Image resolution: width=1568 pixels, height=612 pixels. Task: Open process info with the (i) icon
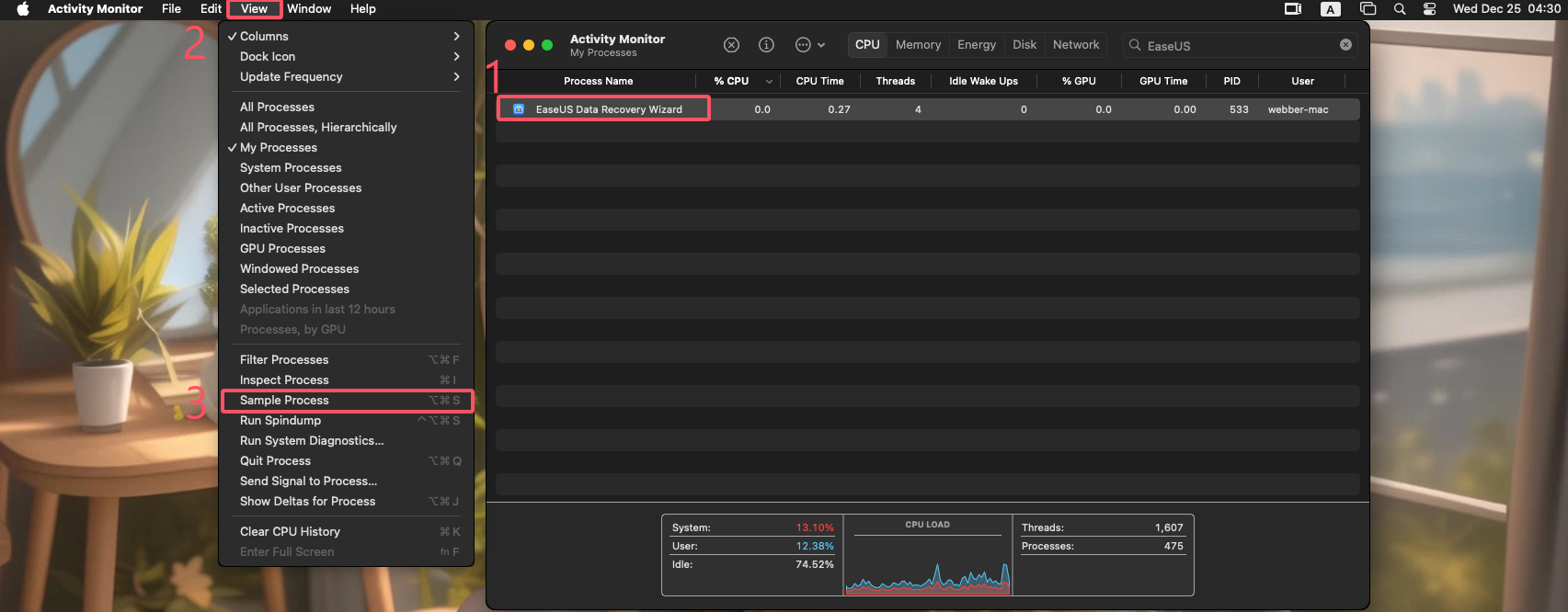(766, 45)
